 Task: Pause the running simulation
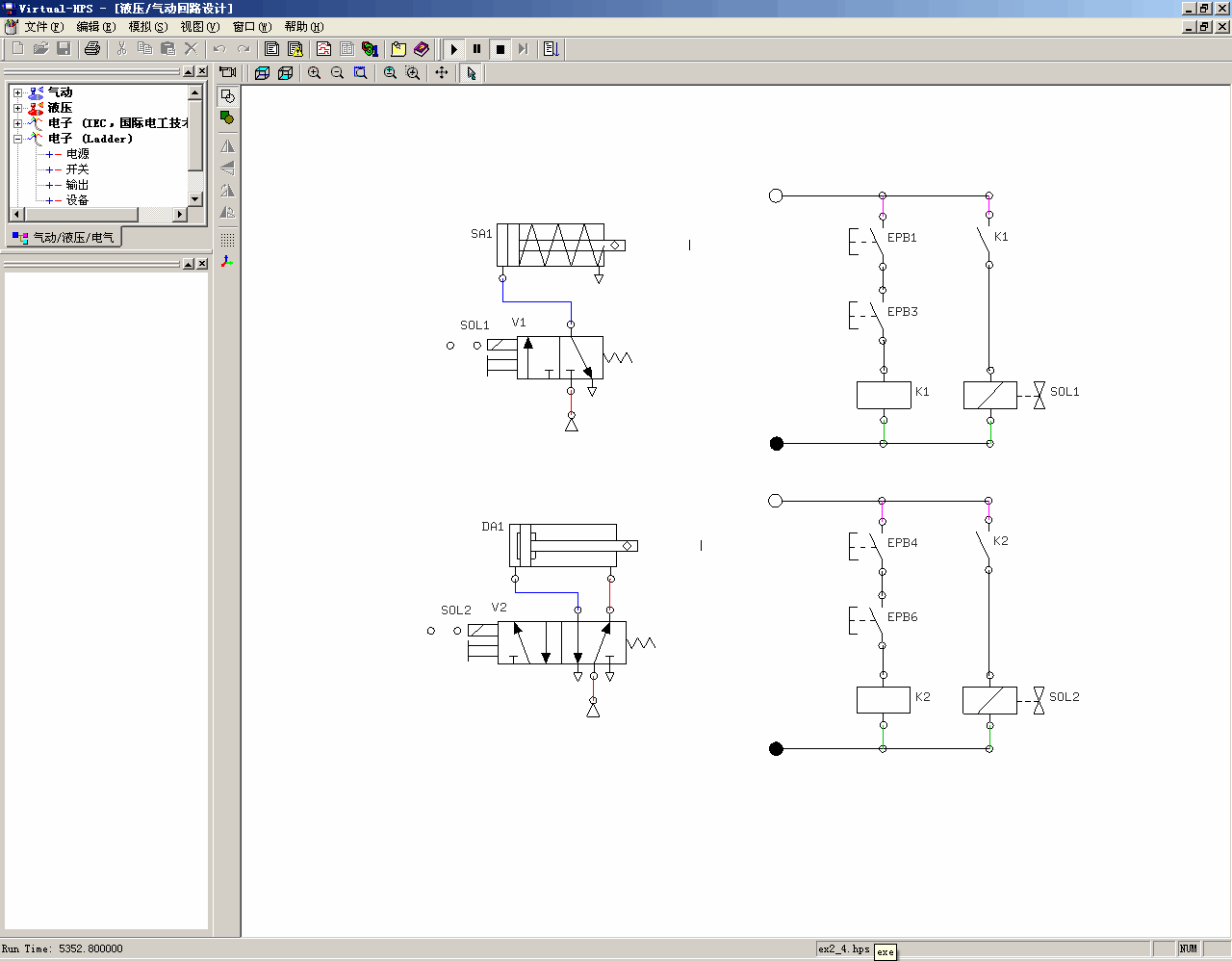[476, 49]
